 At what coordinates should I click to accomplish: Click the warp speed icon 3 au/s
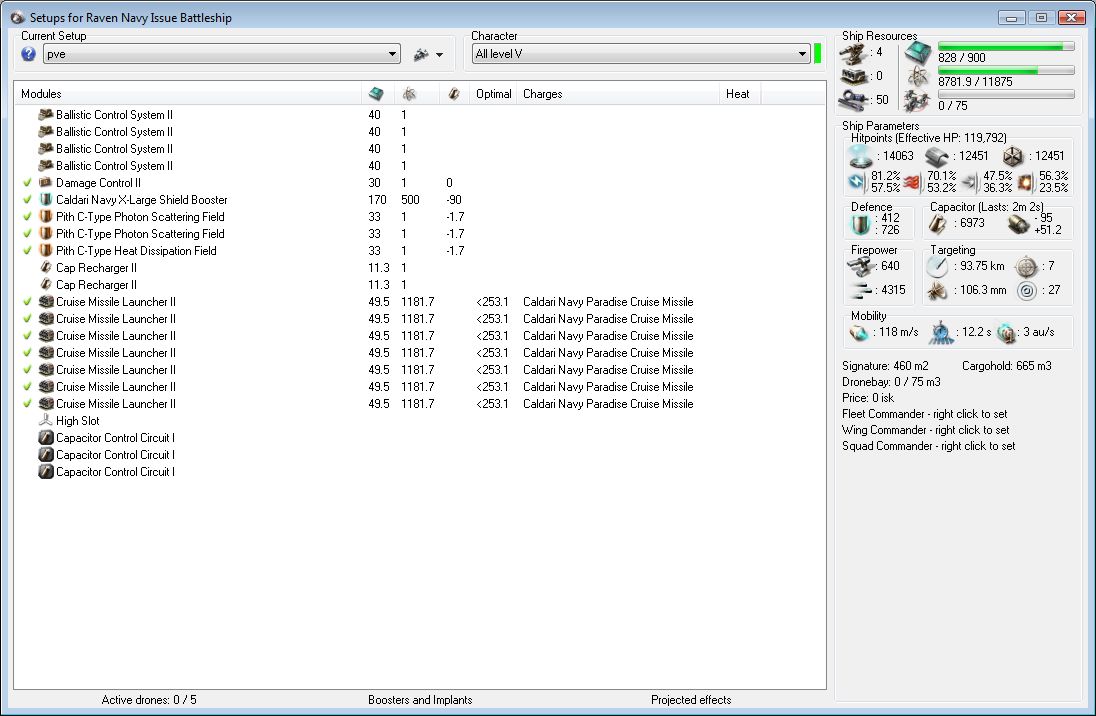tap(1006, 333)
